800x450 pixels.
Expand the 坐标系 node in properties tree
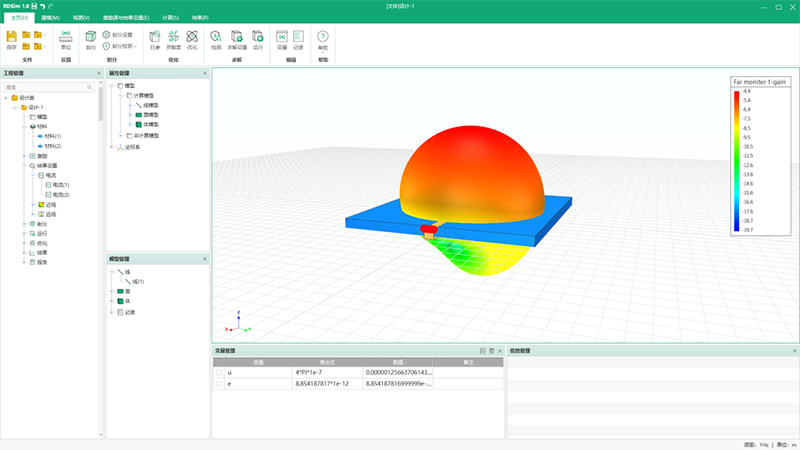[113, 147]
